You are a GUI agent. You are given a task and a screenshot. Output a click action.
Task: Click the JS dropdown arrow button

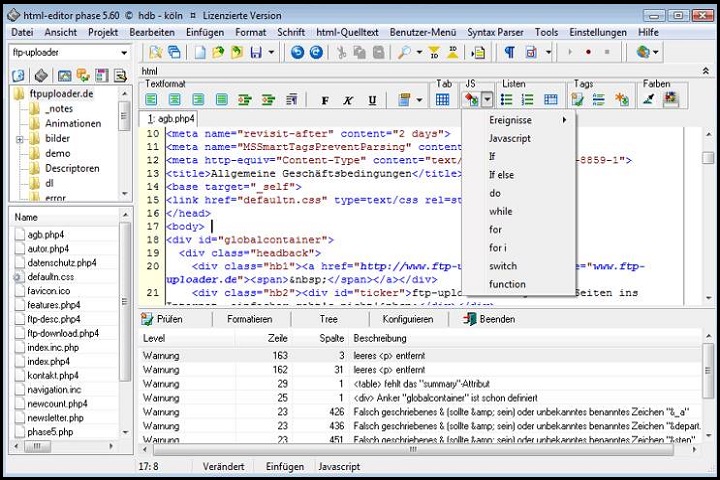(486, 100)
